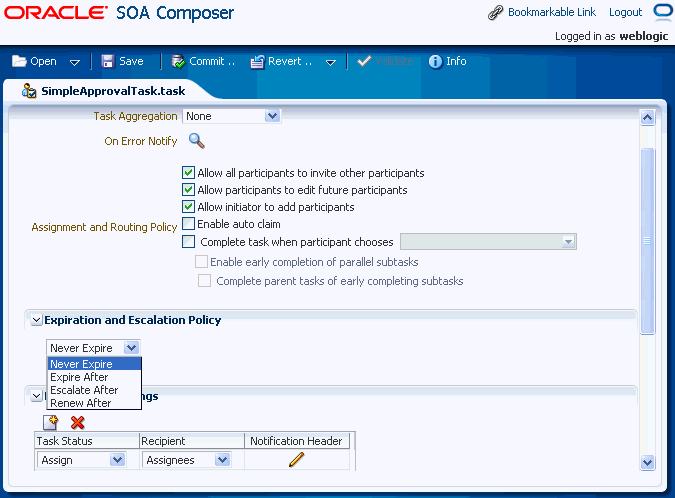Check Complete task when participant chooses

coord(188,241)
